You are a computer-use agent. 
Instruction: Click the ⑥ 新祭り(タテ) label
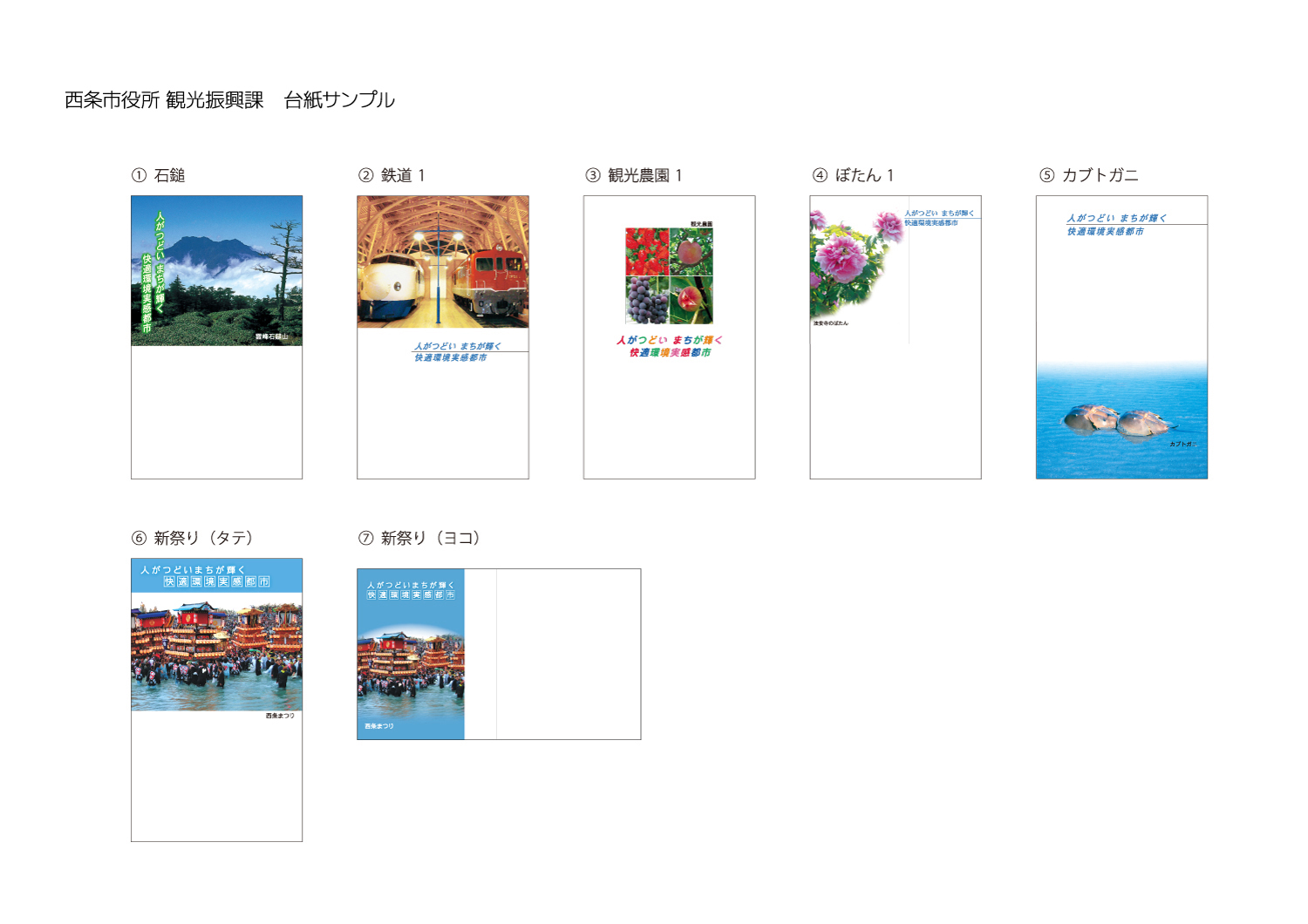(193, 538)
